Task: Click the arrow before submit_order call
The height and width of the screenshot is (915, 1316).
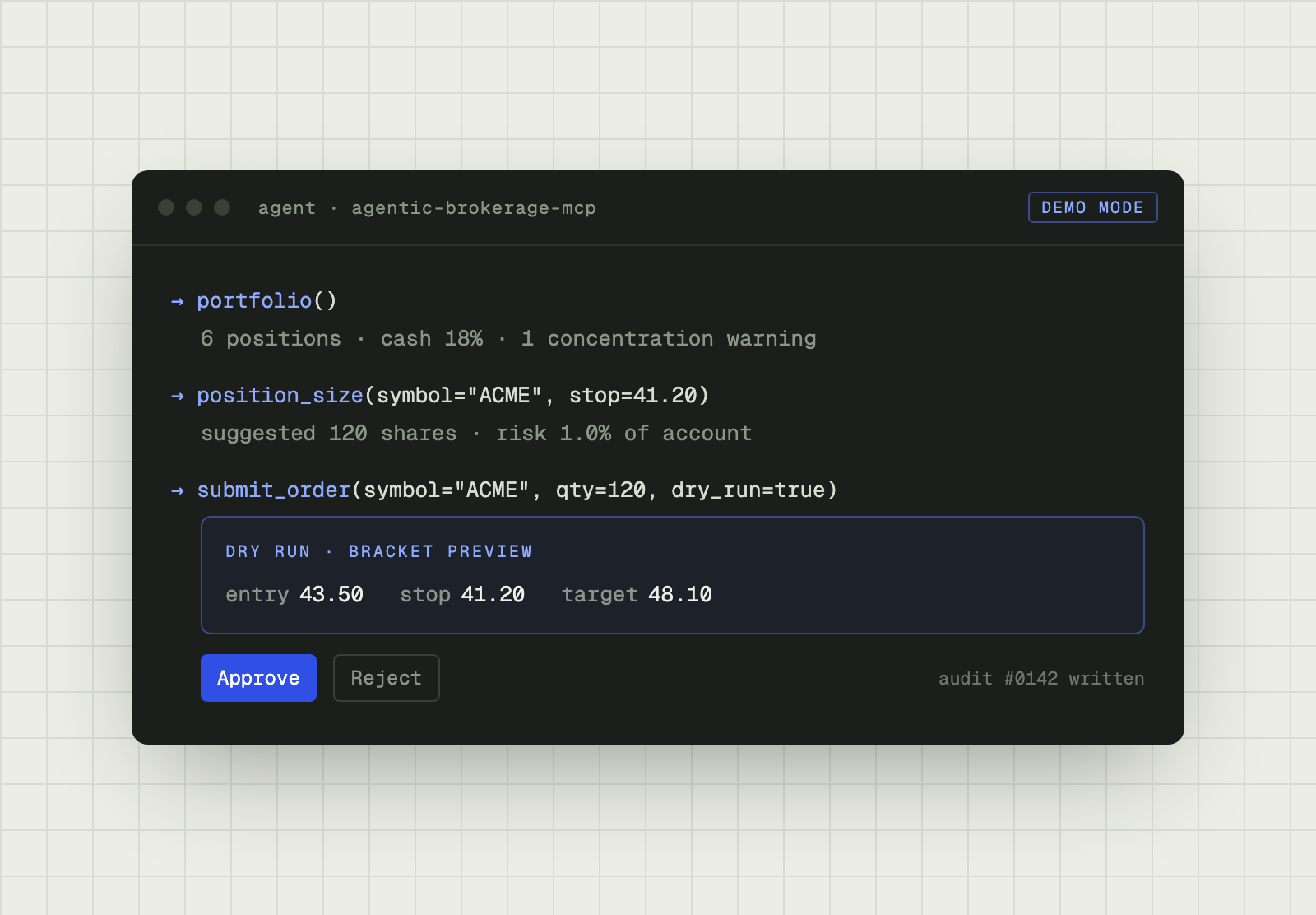Action: point(178,490)
